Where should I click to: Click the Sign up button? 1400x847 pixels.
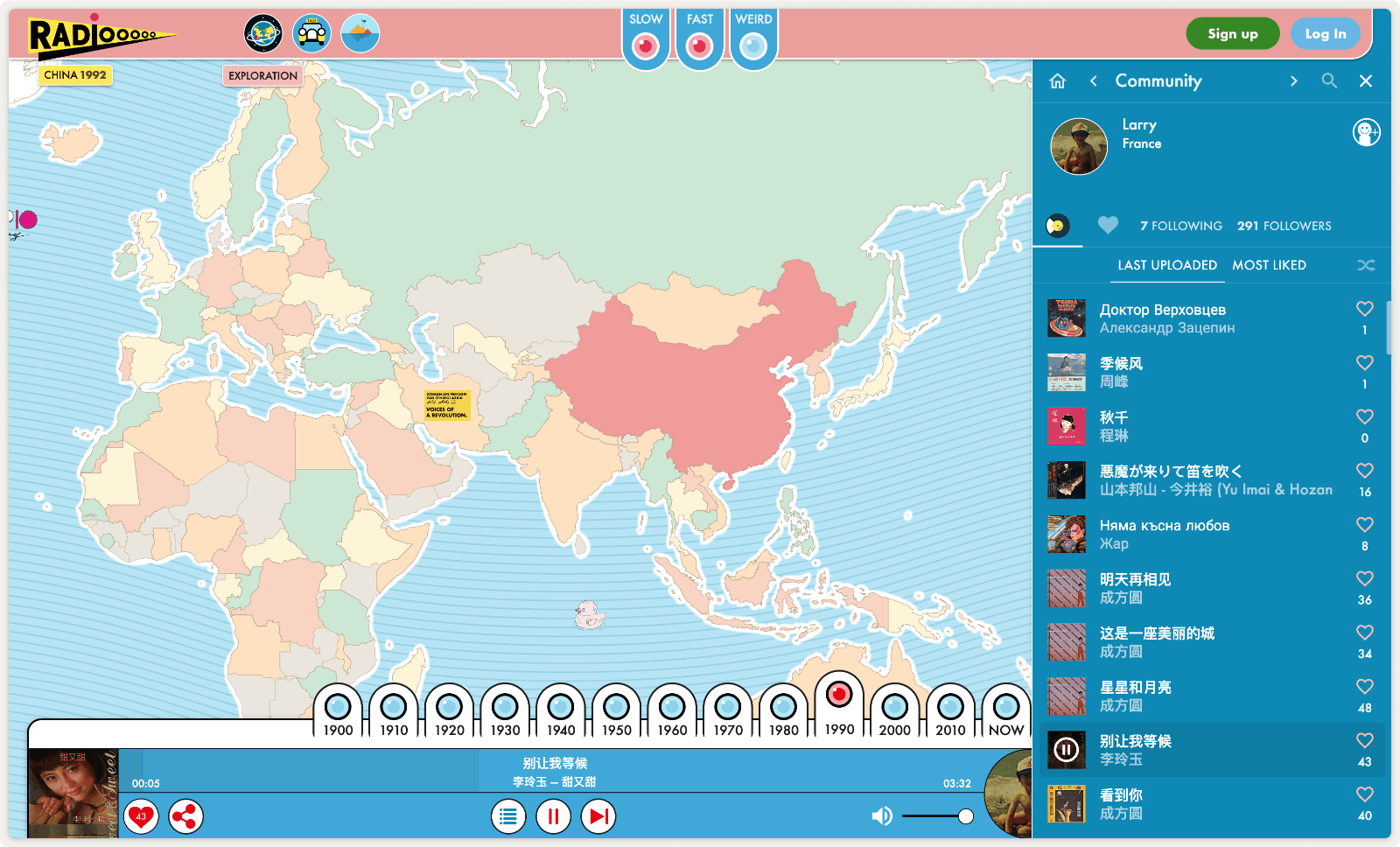point(1232,34)
